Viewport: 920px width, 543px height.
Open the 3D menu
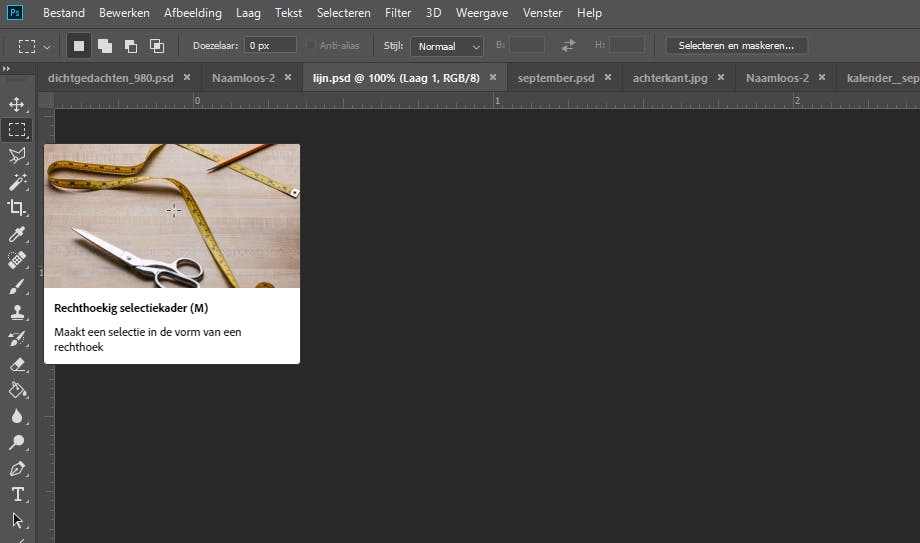[434, 12]
